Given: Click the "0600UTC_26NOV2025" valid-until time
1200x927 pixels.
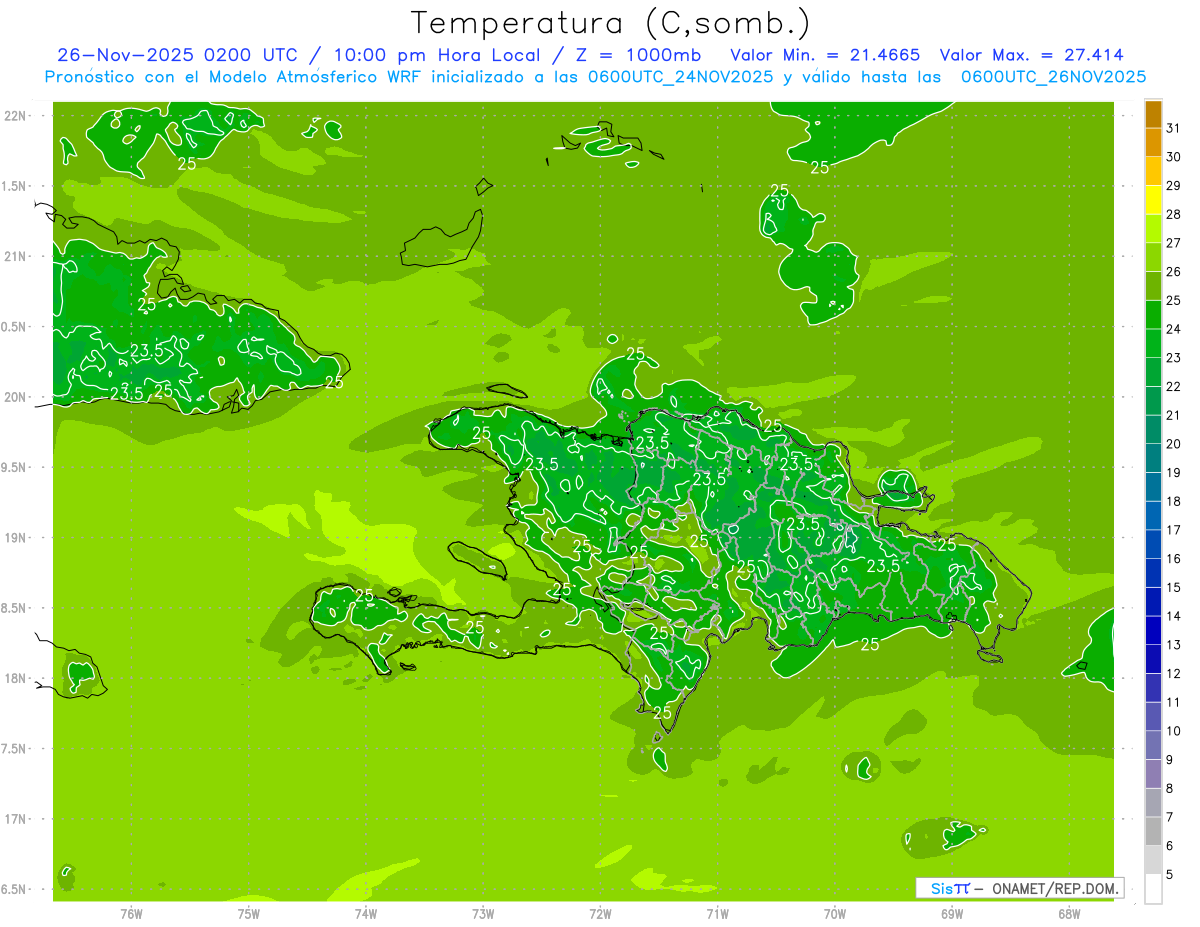Looking at the screenshot, I should click(1053, 76).
